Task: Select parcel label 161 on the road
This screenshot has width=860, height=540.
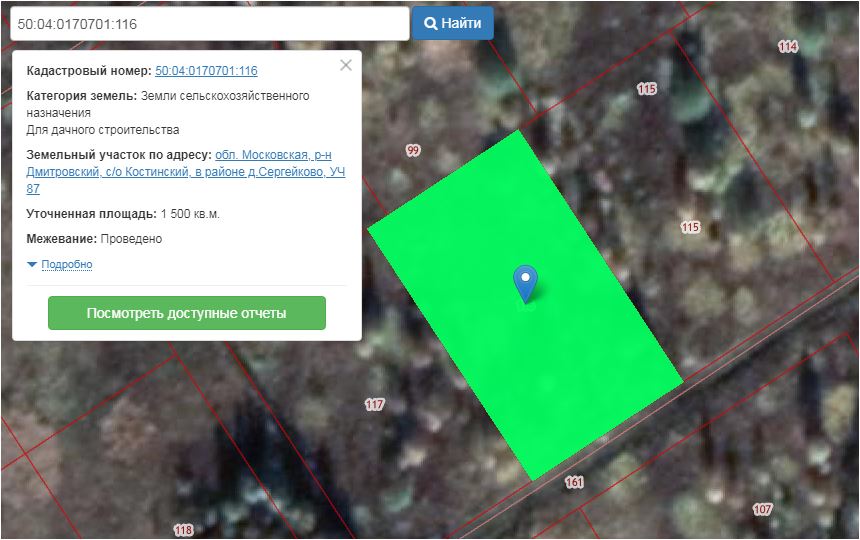Action: point(574,483)
